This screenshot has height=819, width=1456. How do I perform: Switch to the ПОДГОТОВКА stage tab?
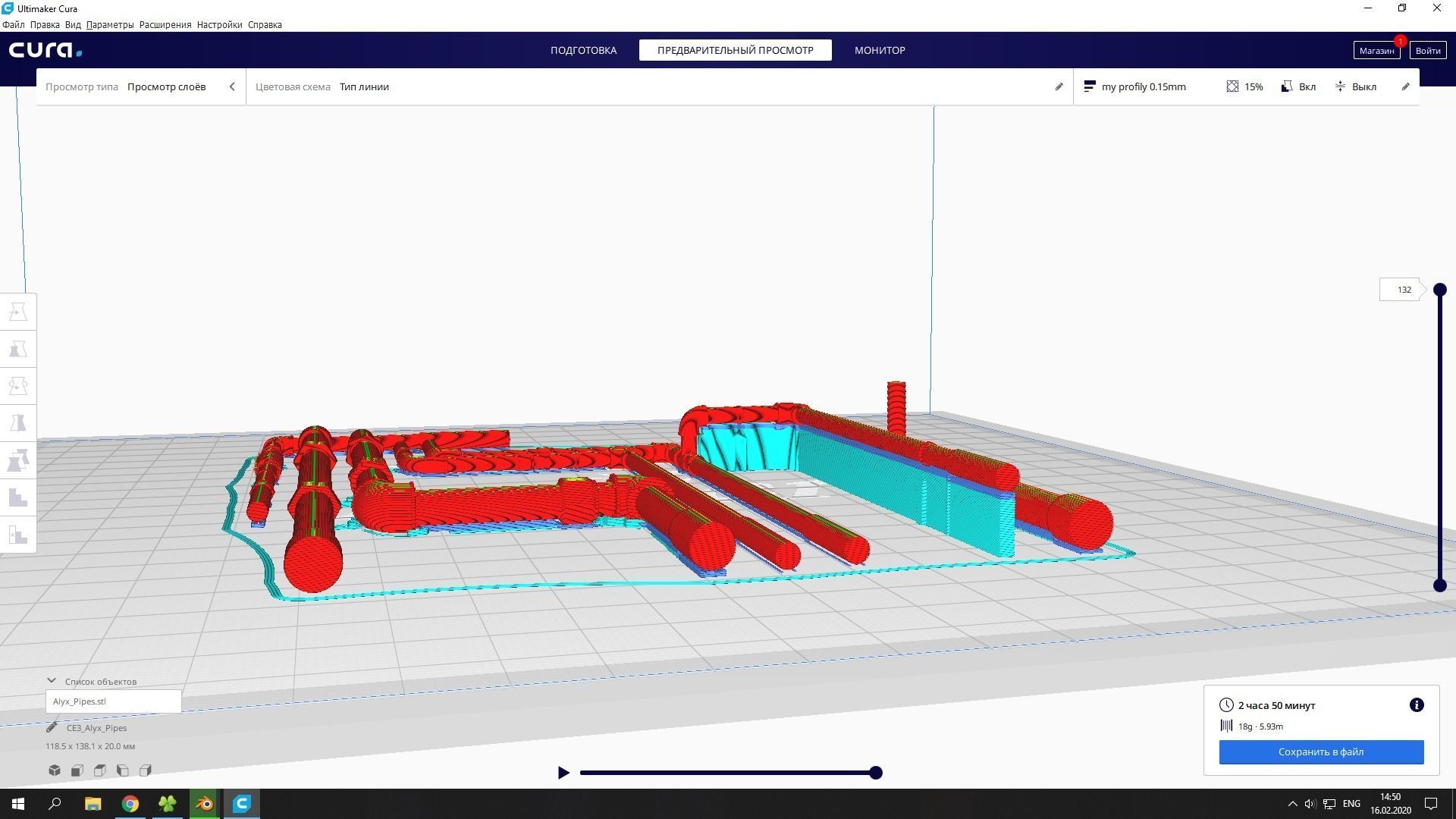tap(583, 50)
